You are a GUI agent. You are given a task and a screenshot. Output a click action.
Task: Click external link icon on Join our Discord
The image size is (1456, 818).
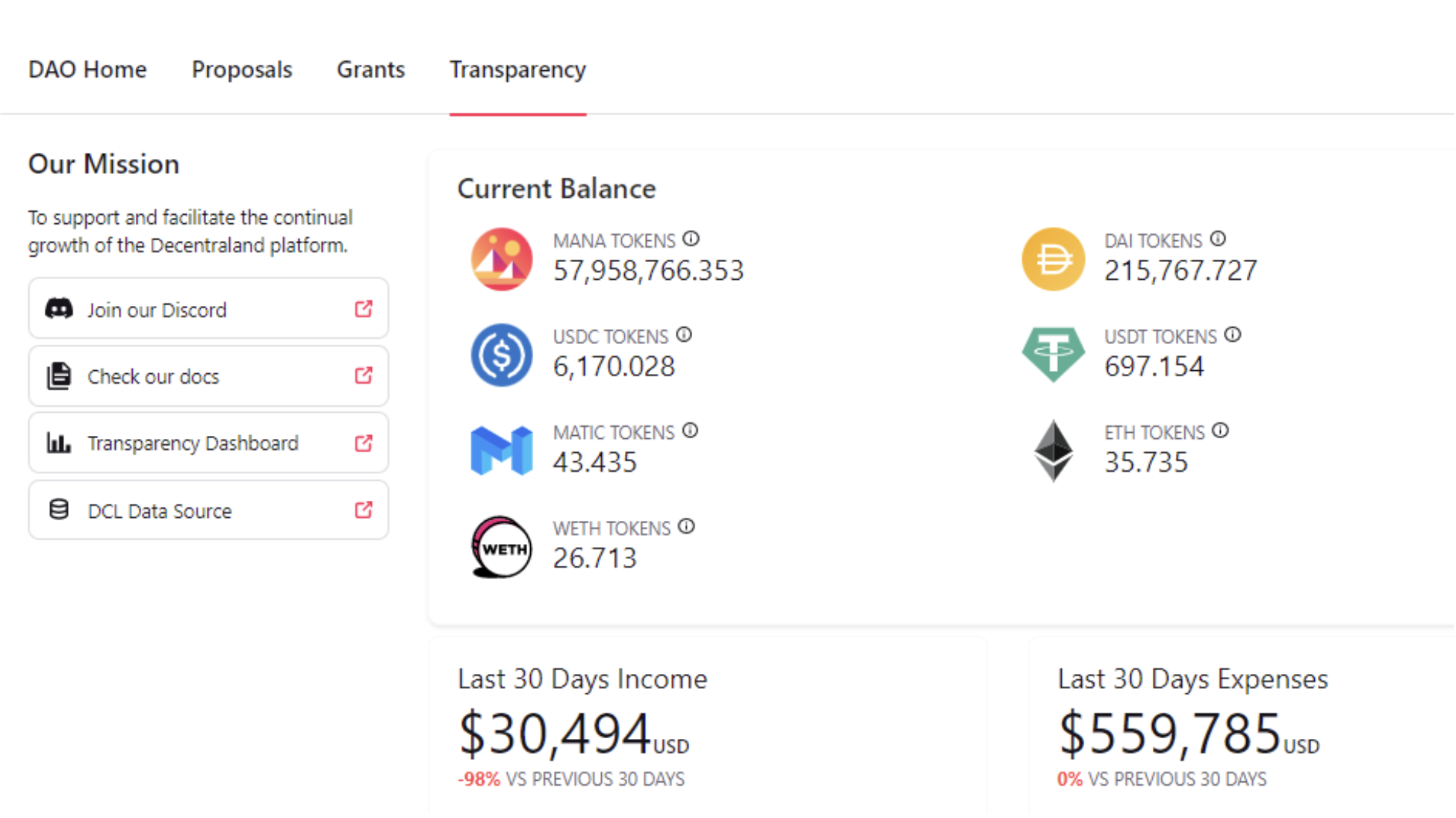pos(364,309)
